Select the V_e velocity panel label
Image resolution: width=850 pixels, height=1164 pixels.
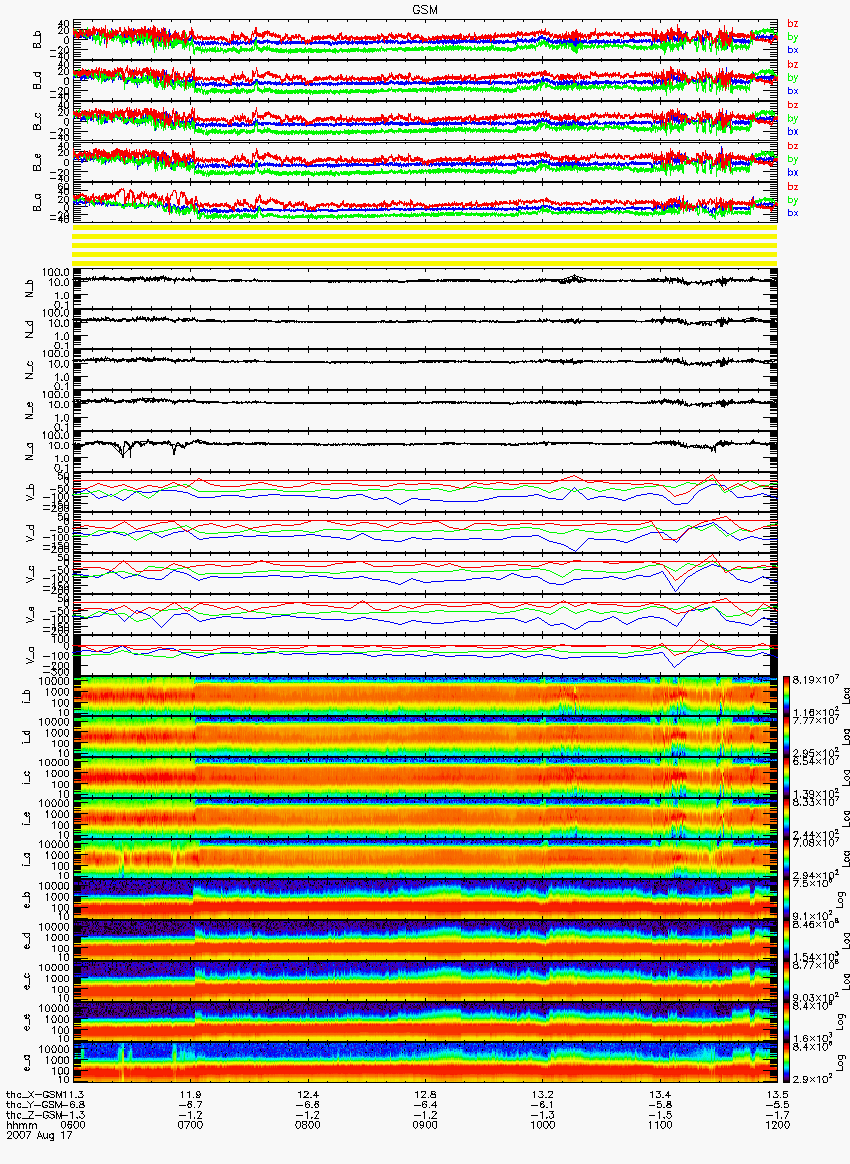click(30, 615)
